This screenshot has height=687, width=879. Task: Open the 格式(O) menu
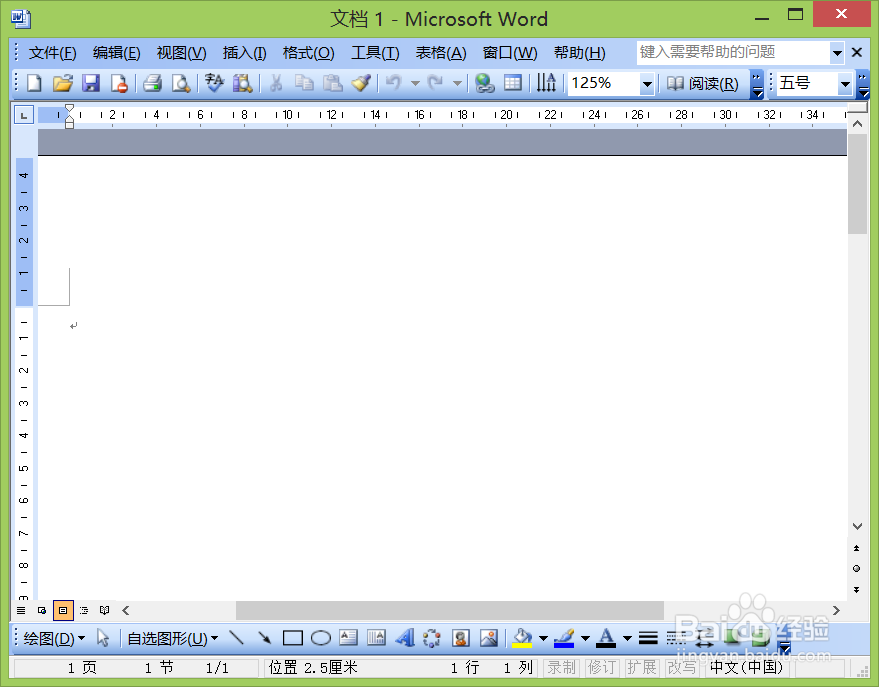(308, 53)
